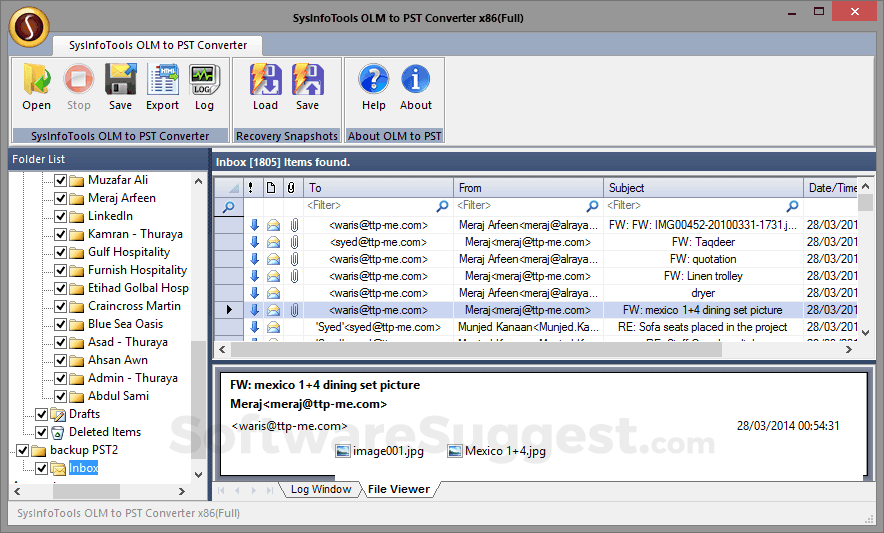Open the About info icon

click(416, 79)
